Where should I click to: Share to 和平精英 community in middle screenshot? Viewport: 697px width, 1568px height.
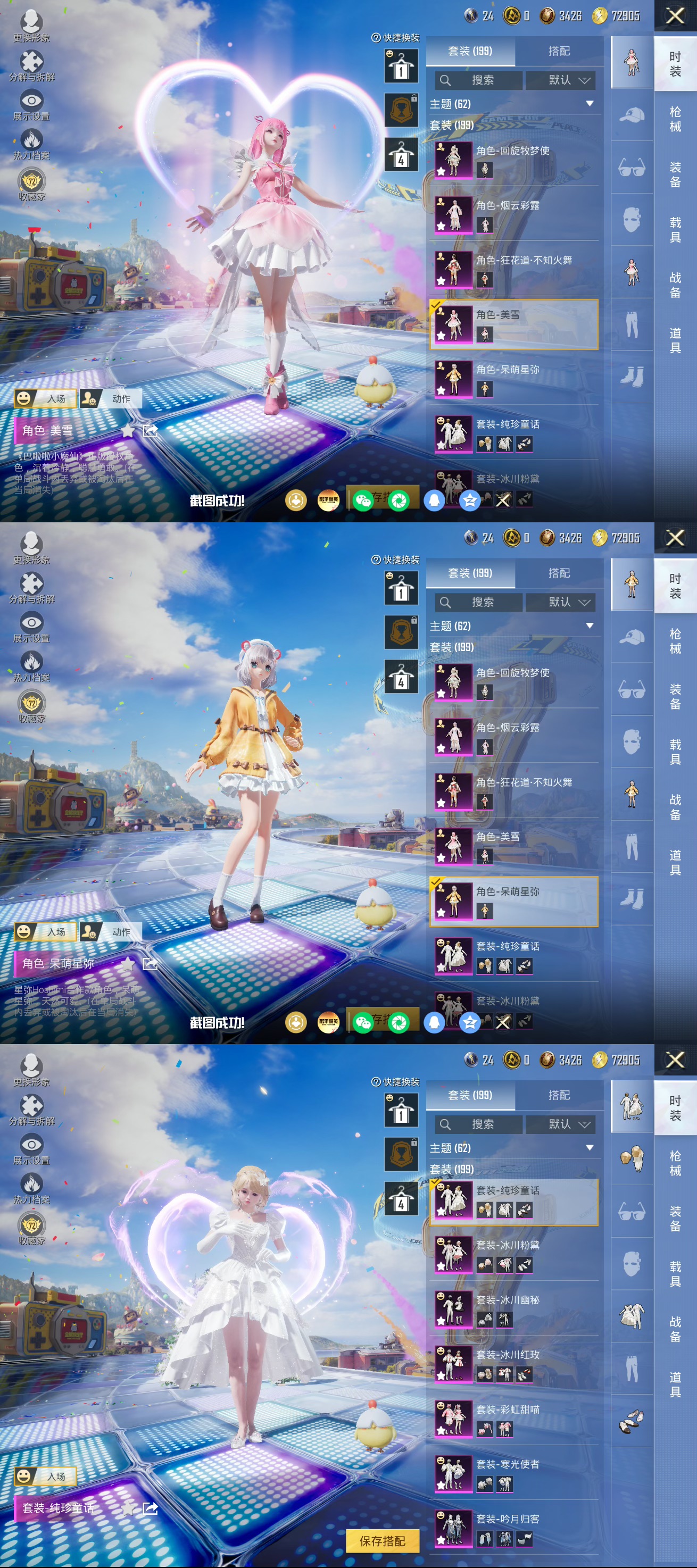click(329, 1023)
